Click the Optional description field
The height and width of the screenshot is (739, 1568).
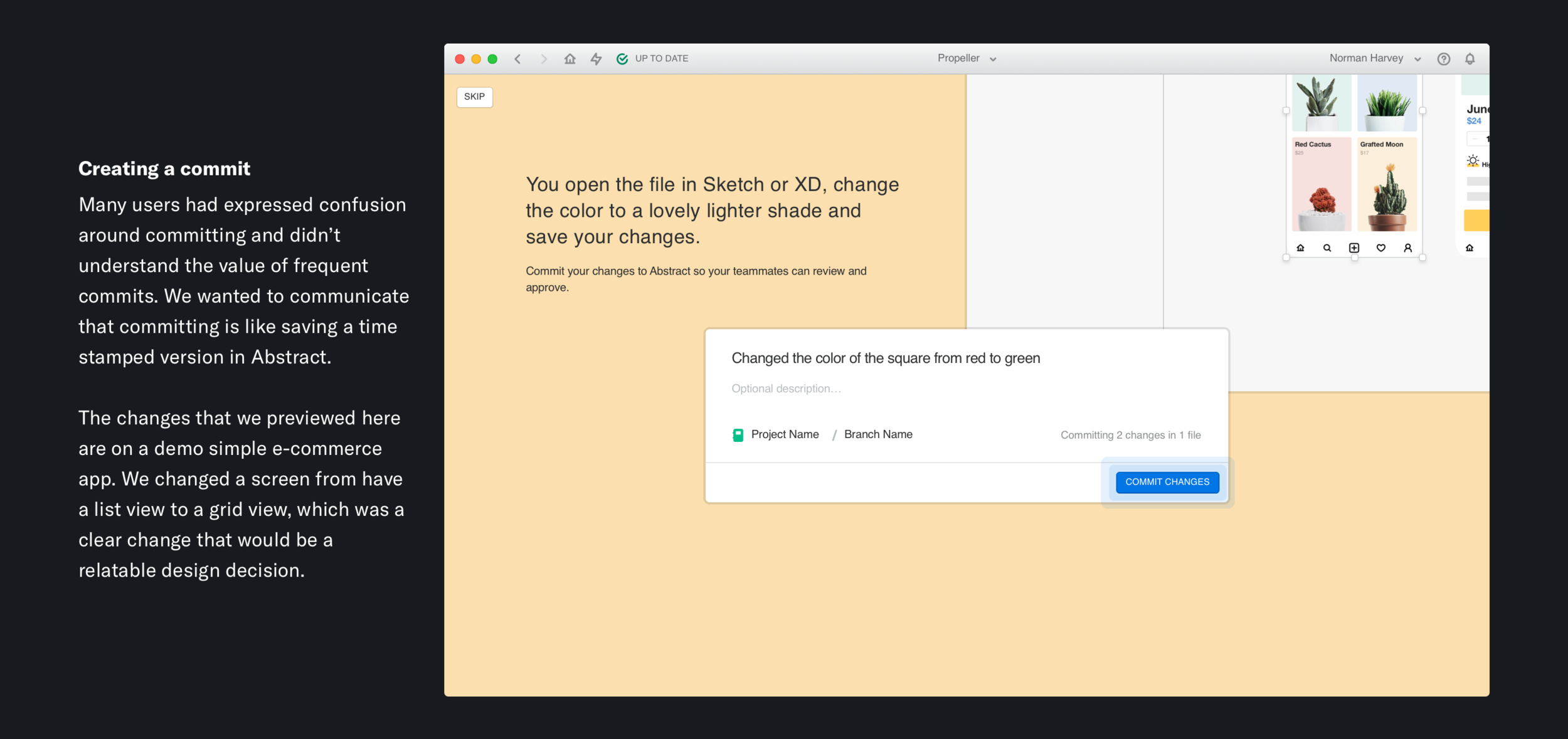(x=786, y=389)
